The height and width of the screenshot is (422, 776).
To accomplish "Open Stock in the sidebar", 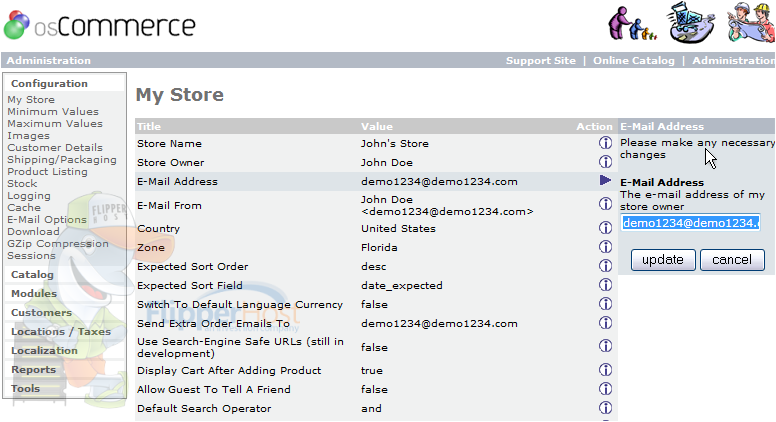I will click(x=22, y=184).
